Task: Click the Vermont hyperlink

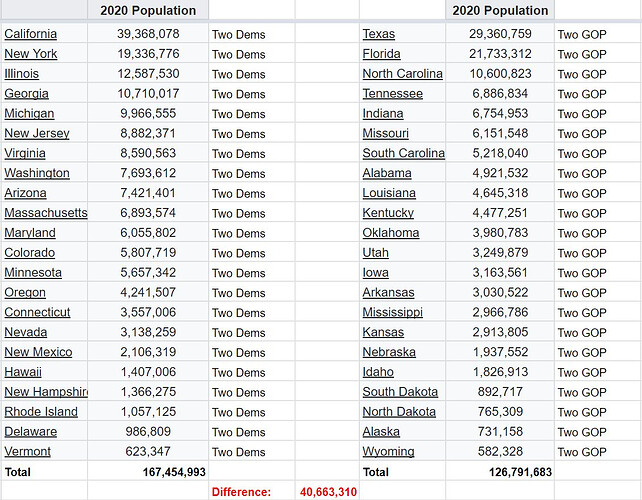Action: click(27, 452)
